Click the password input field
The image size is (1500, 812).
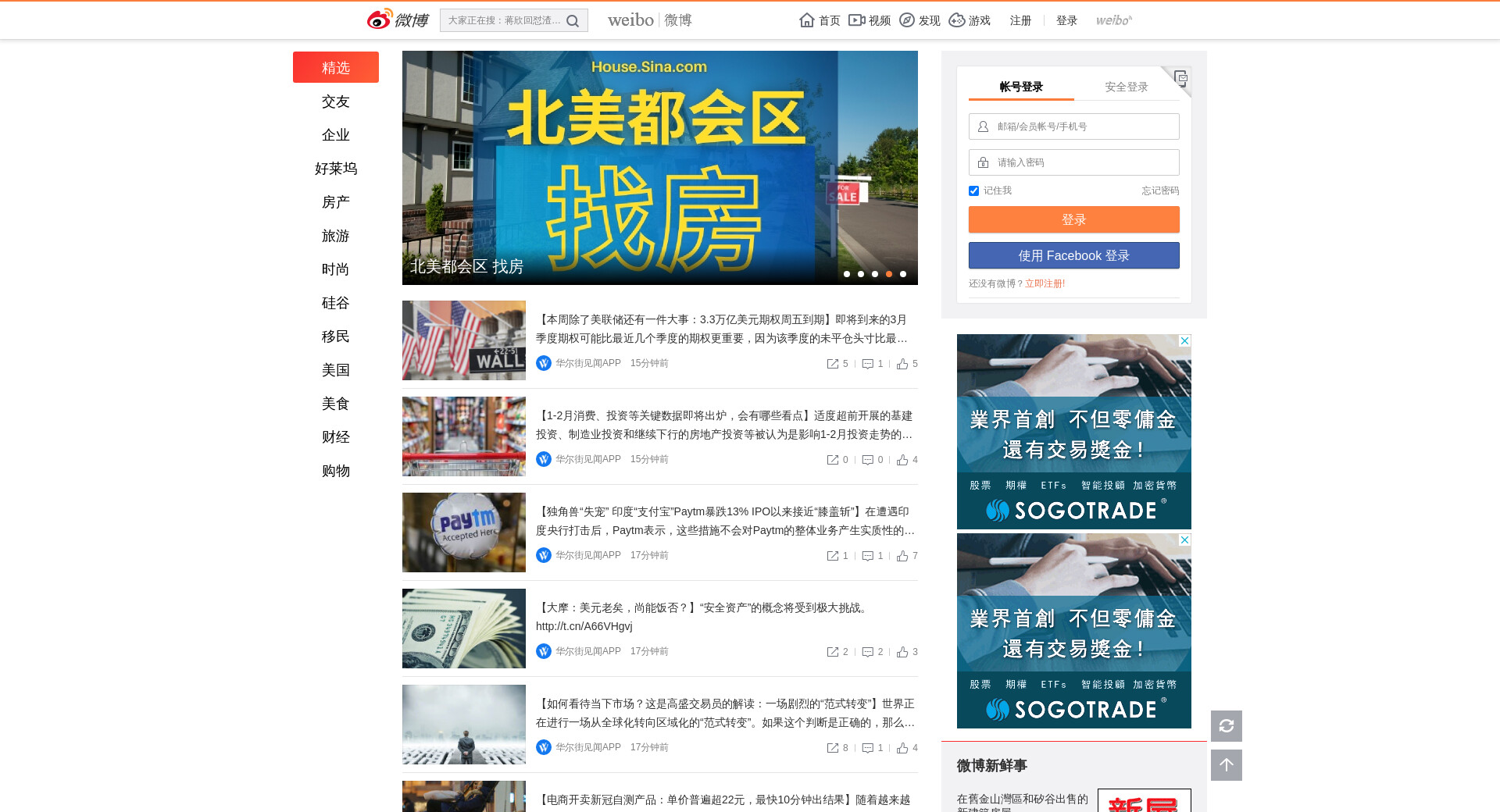pos(1082,162)
